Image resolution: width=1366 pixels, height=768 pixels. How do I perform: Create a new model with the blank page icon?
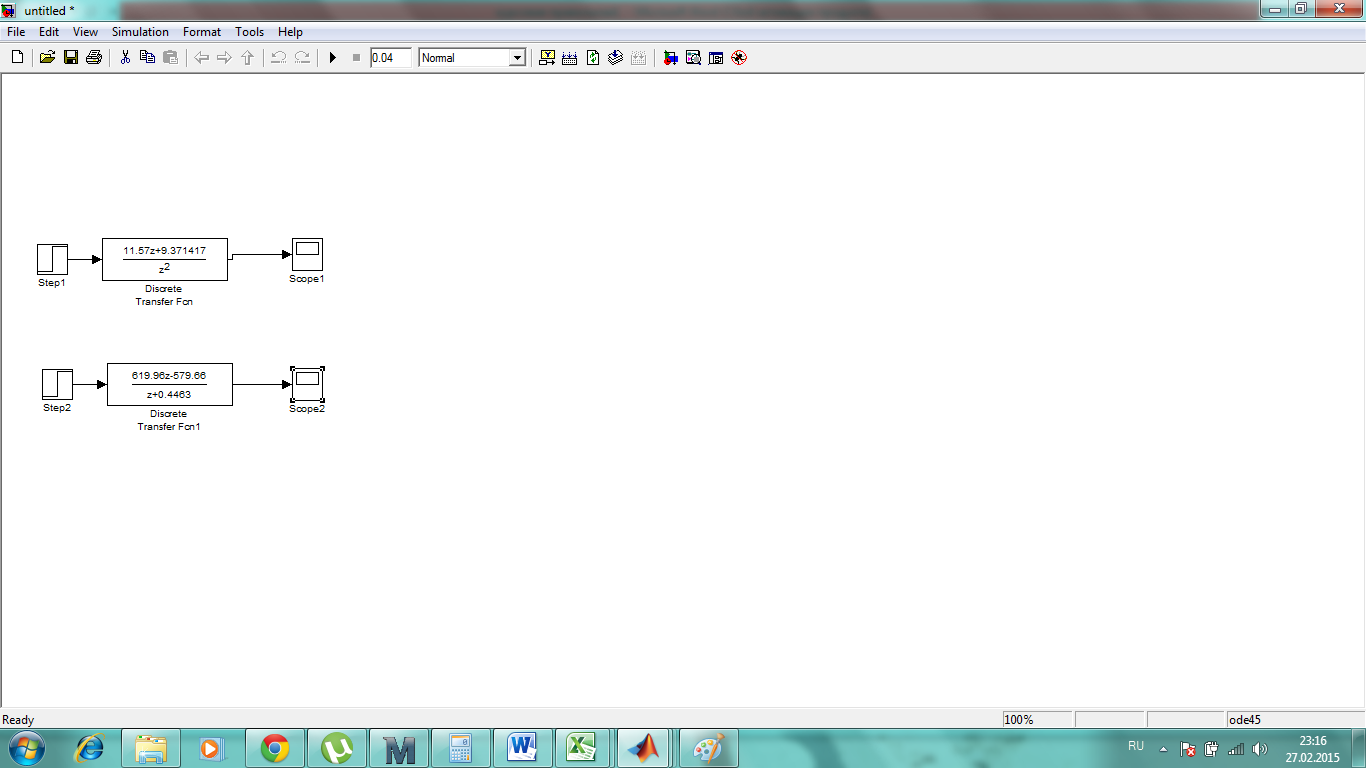[x=17, y=58]
